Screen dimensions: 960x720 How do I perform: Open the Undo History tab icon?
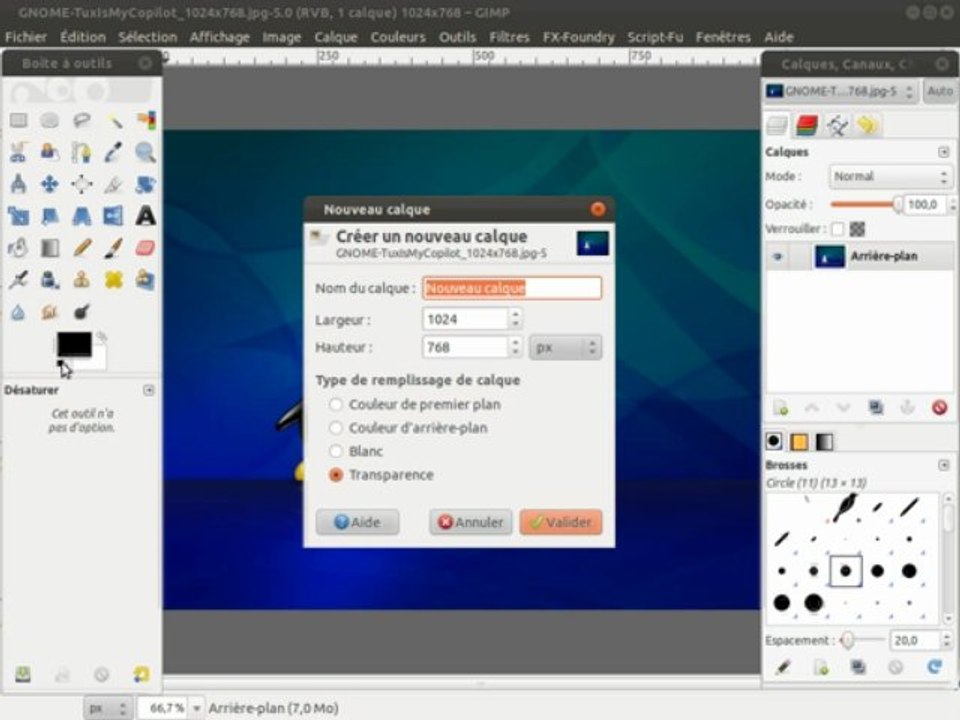coord(867,126)
